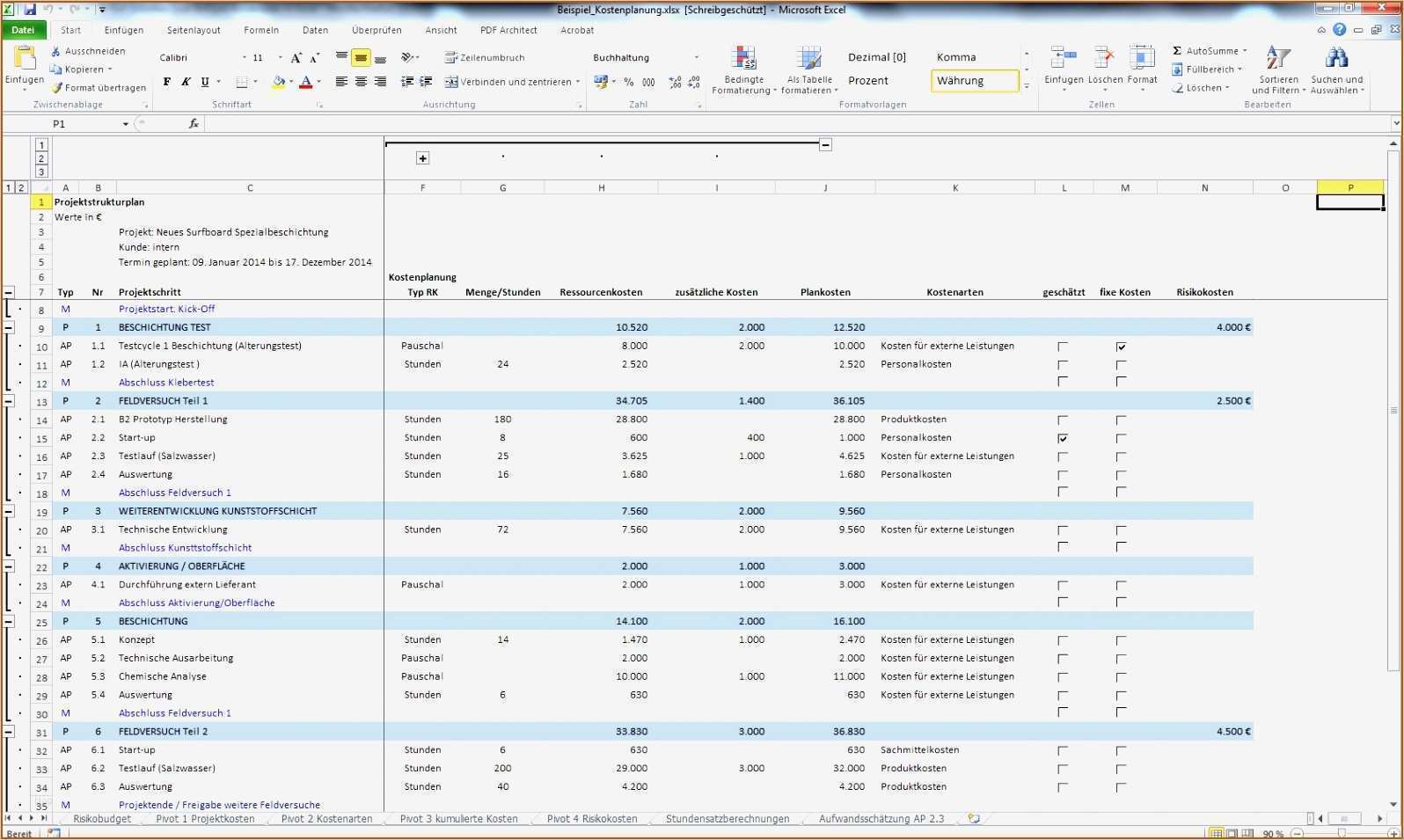Viewport: 1404px width, 840px height.
Task: Switch to Pivot 2 Kostenarten sheet
Action: click(326, 819)
